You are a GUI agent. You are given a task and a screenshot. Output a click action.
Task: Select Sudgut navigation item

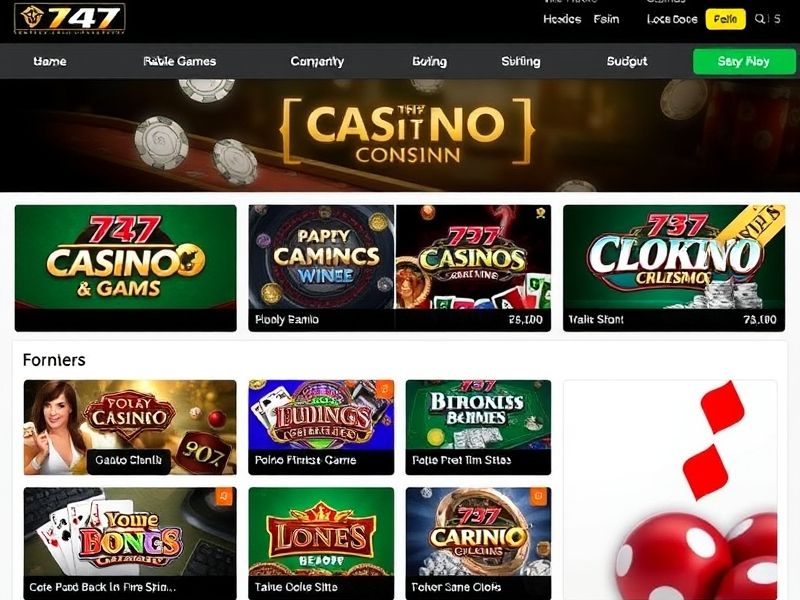tap(627, 61)
